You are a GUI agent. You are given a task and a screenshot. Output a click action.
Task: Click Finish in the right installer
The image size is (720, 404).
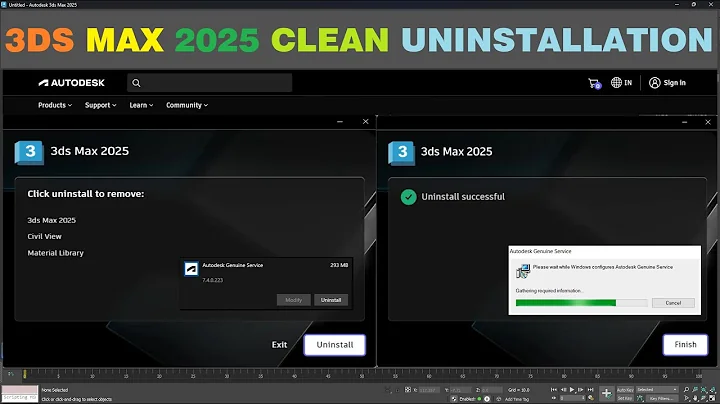[x=685, y=344]
